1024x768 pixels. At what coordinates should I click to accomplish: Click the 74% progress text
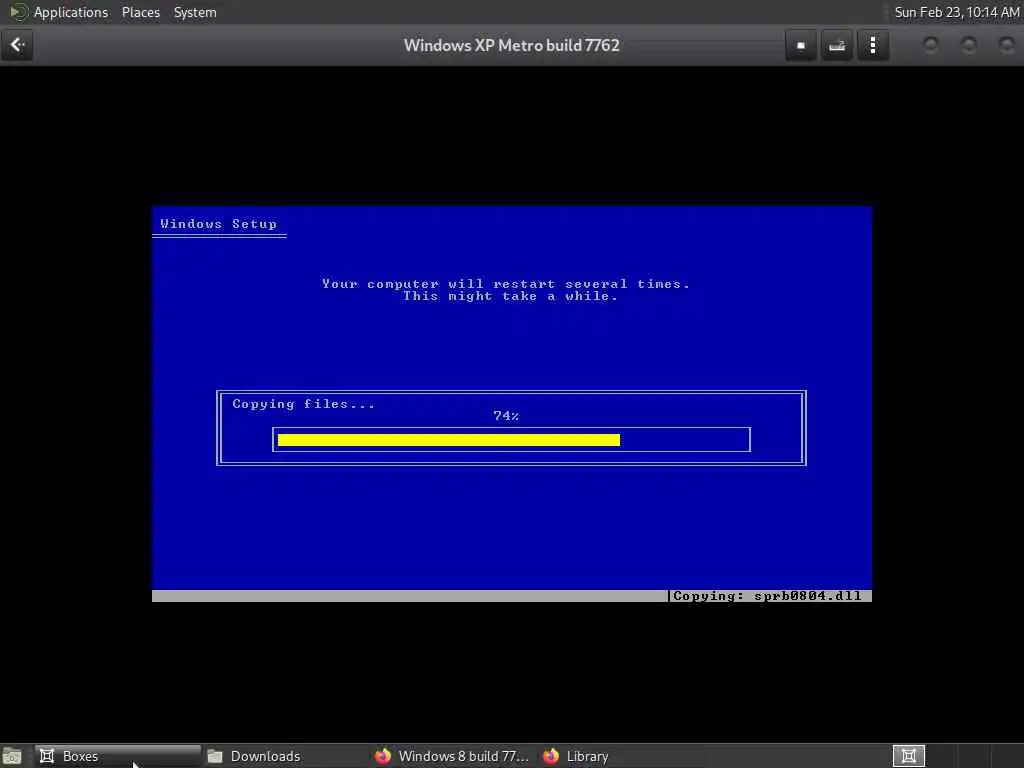coord(506,415)
